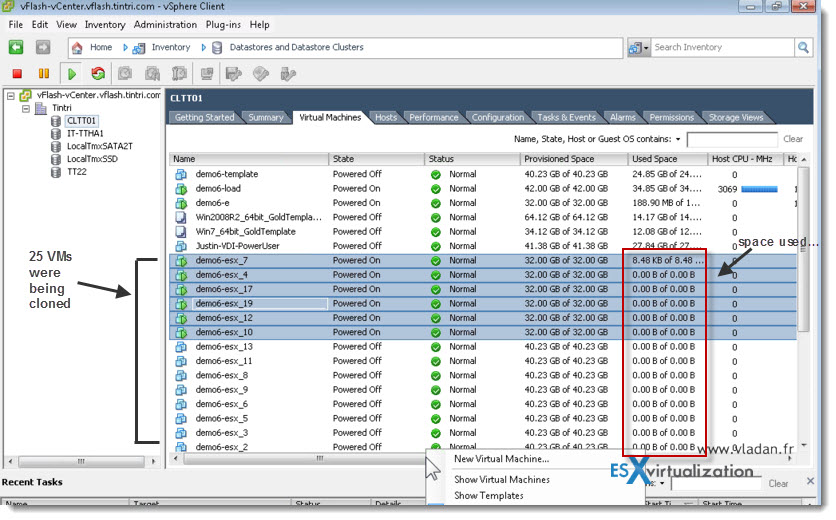
Task: Open the File menu
Action: click(15, 25)
